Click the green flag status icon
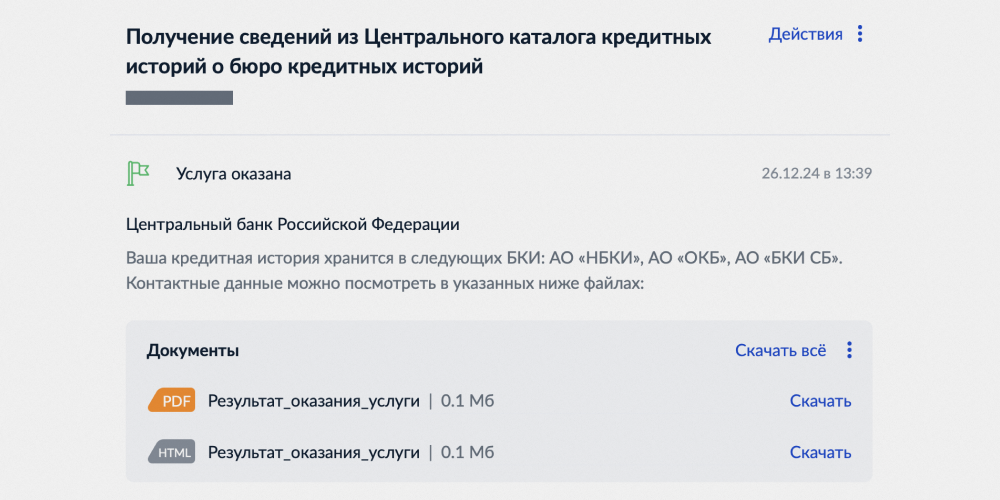1000x500 pixels. click(138, 173)
